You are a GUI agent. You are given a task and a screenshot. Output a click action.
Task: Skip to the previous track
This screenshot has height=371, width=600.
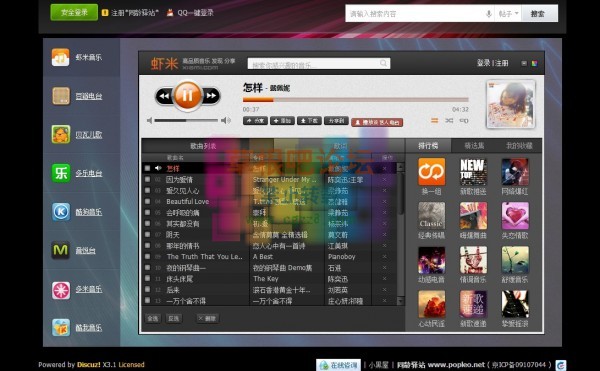[x=164, y=96]
